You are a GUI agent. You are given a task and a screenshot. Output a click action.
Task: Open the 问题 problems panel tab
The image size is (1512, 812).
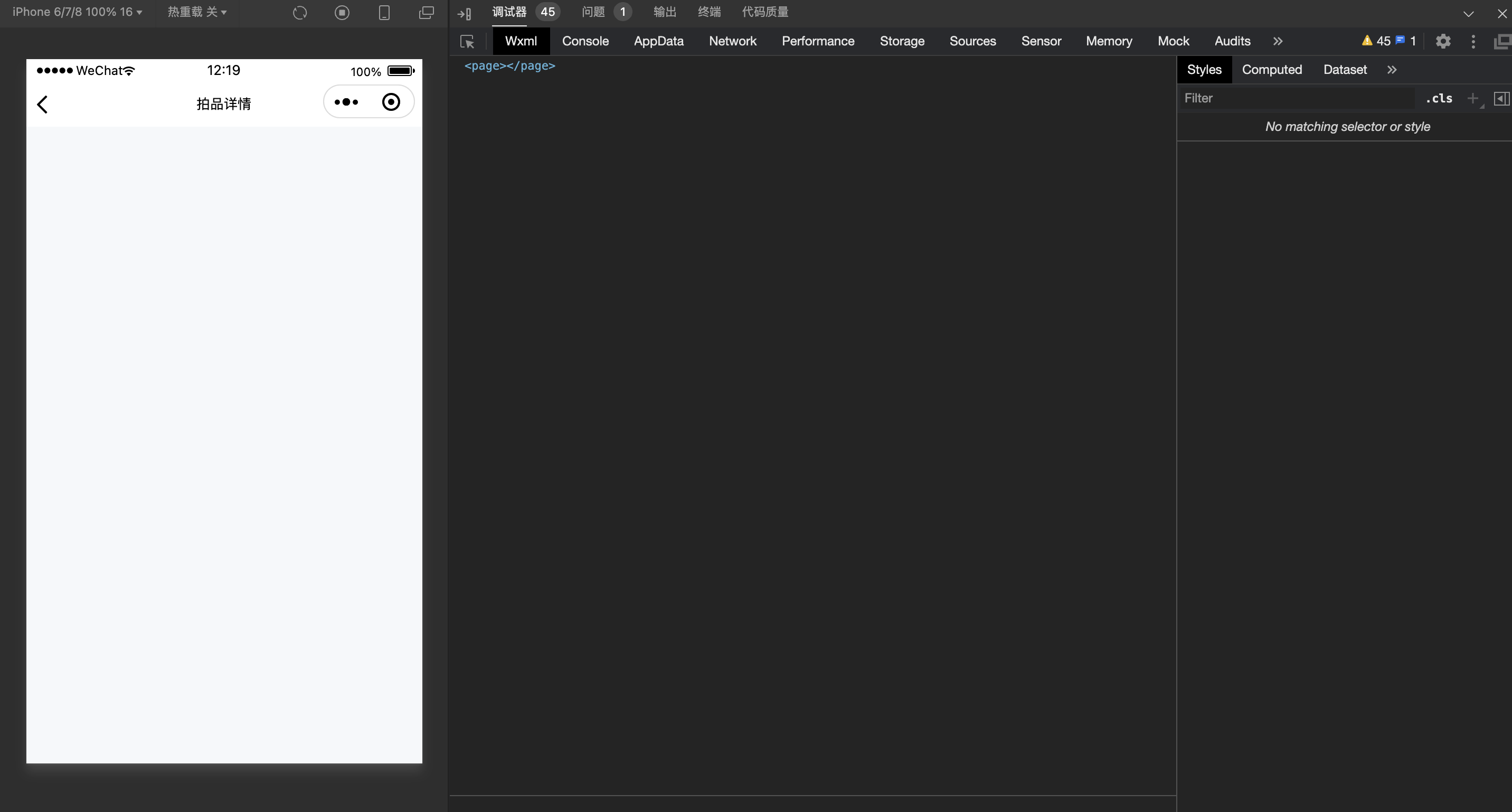pos(593,12)
